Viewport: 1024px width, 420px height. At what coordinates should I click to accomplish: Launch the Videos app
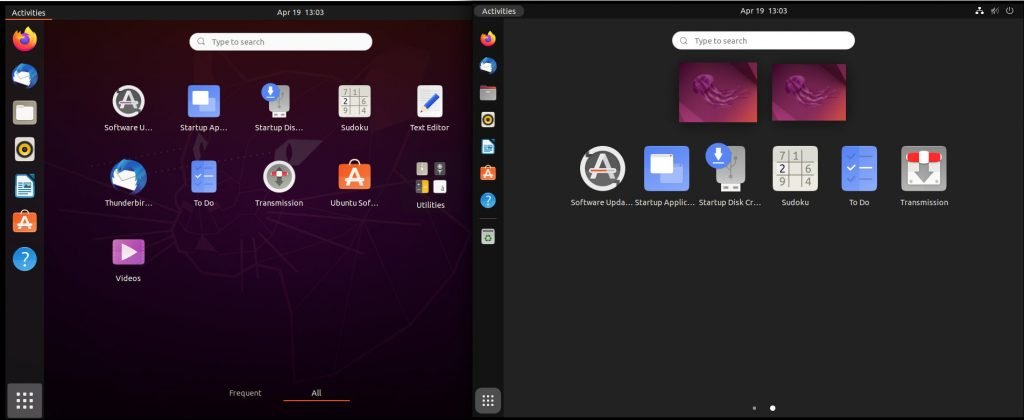[x=129, y=259]
